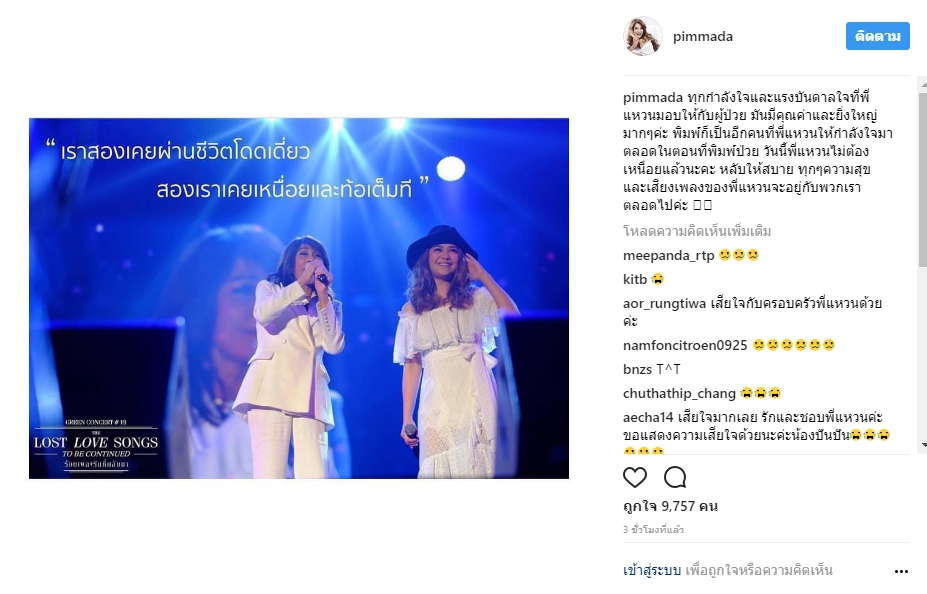This screenshot has width=927, height=594.
Task: Open commenter aor_rungtiwa profile
Action: pos(665,303)
